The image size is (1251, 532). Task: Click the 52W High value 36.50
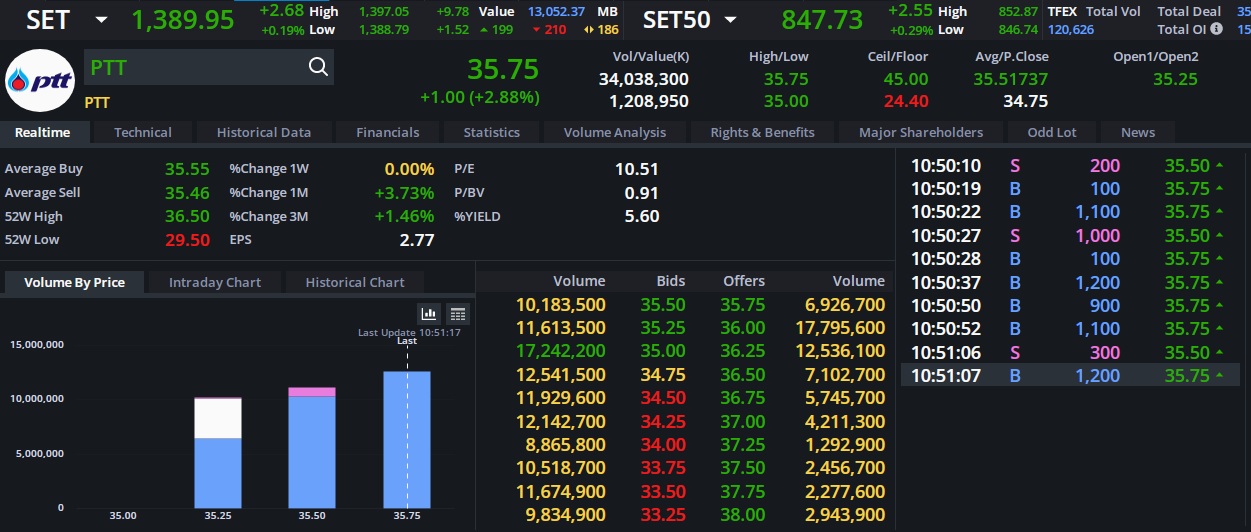tap(187, 216)
